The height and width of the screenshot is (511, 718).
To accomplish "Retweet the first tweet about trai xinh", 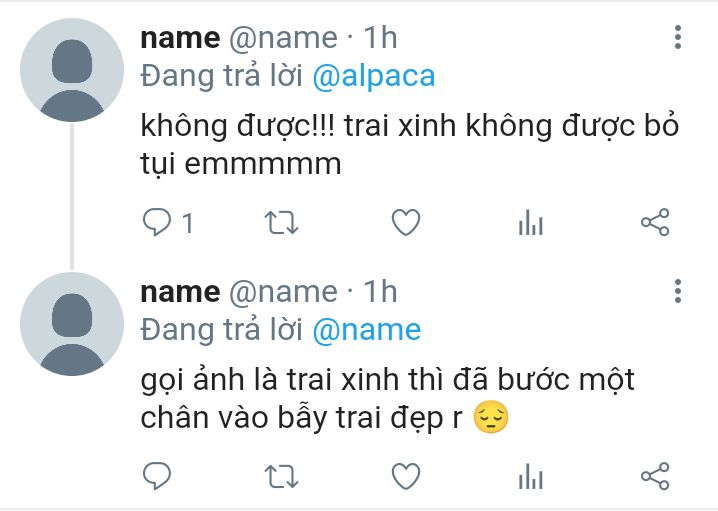I will (282, 223).
